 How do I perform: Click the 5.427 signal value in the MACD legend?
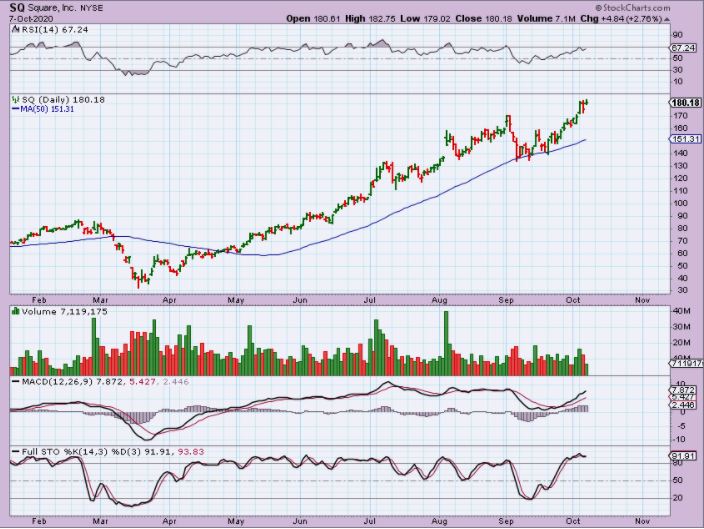click(142, 382)
